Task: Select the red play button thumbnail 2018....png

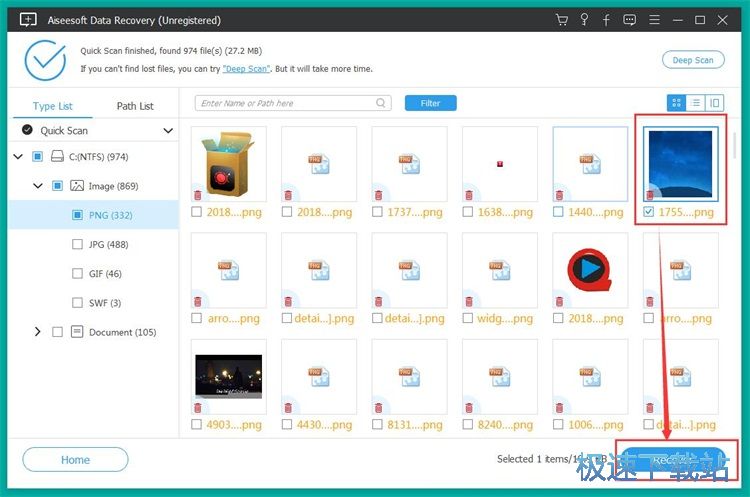Action: 590,270
